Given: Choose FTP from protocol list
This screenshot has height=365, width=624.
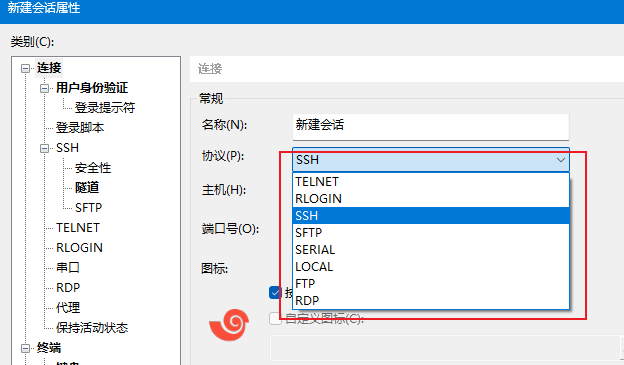Looking at the screenshot, I should click(x=431, y=283).
